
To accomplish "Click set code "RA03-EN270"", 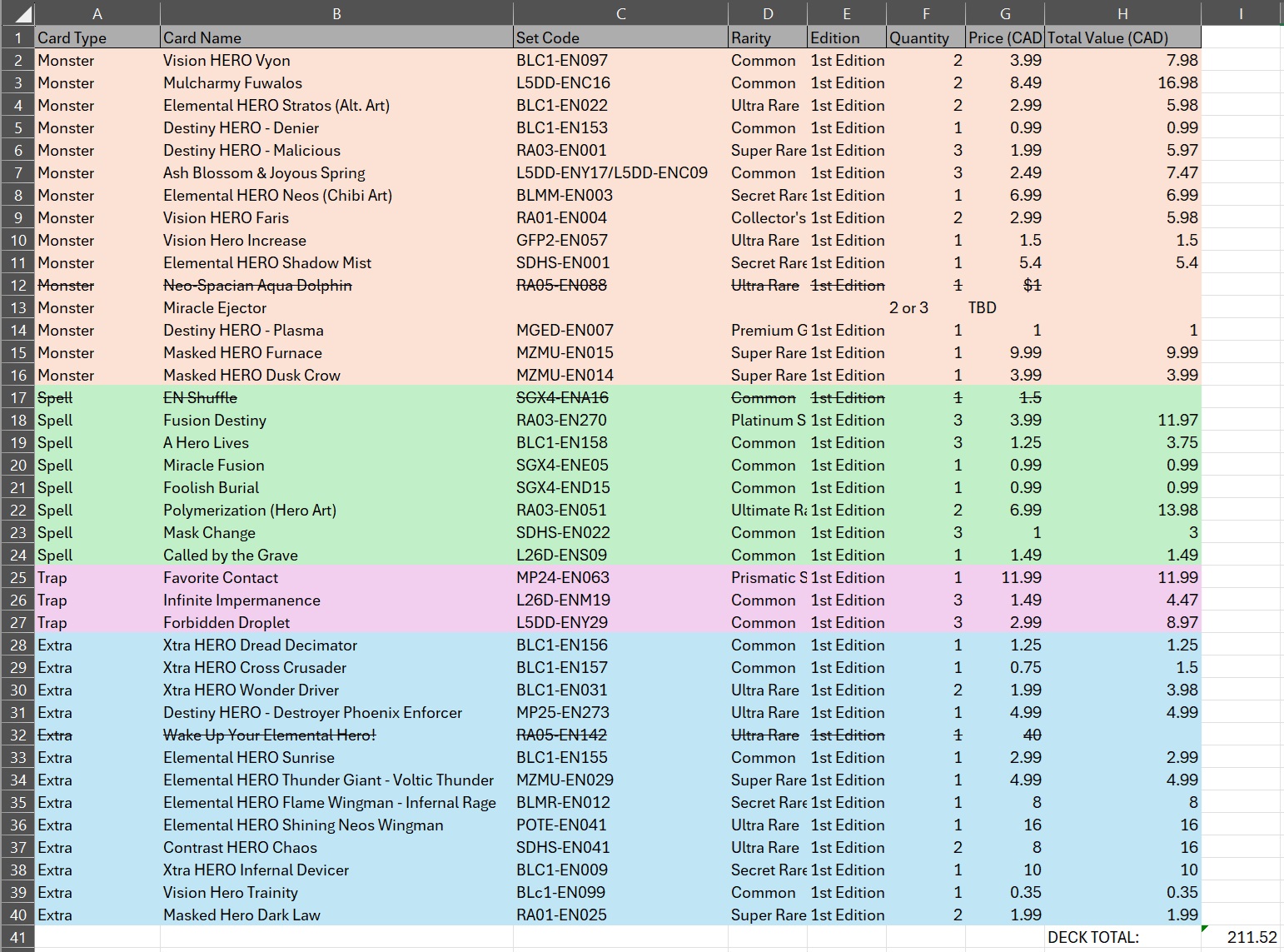I will [x=620, y=420].
